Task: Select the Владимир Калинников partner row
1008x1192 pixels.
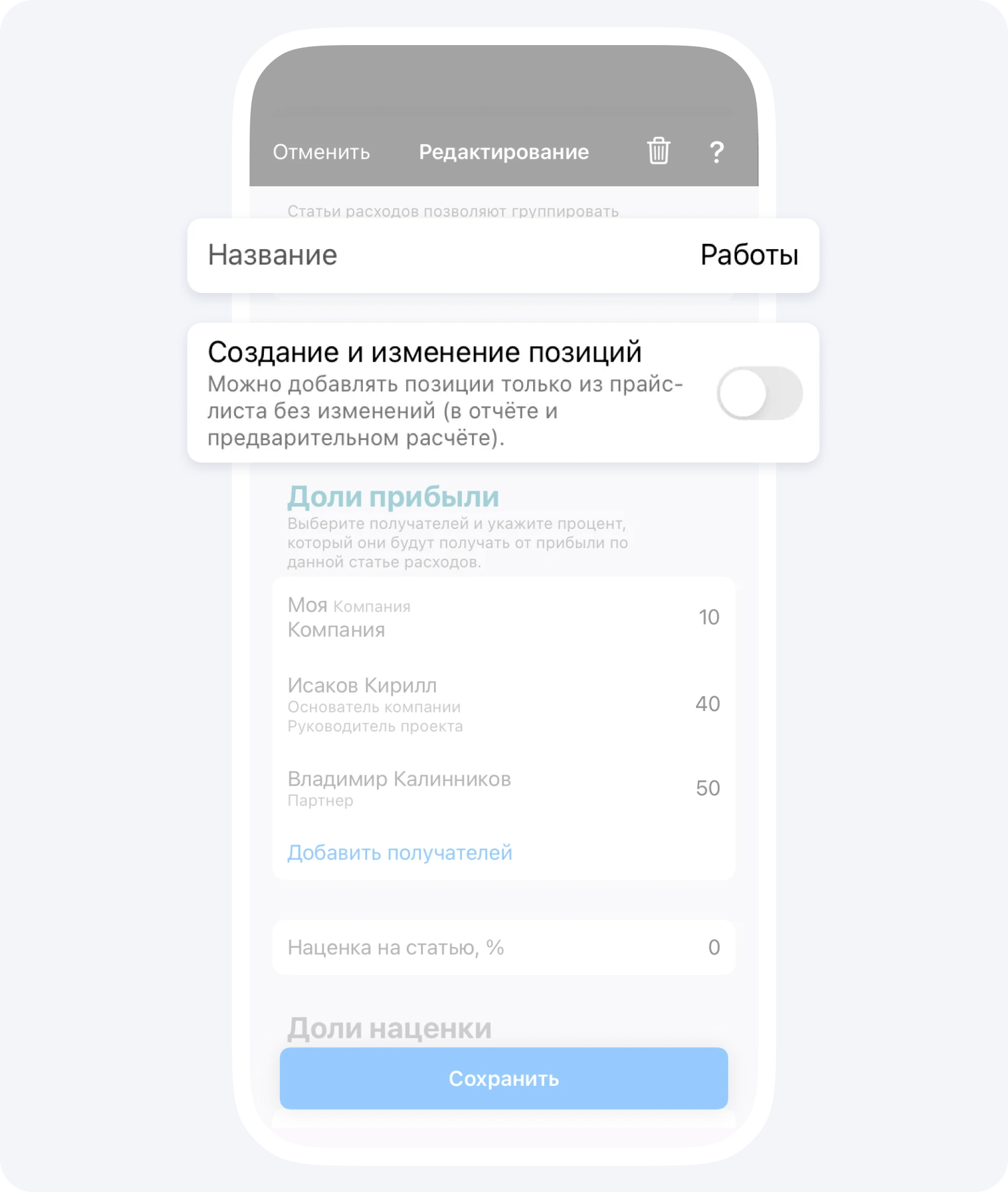Action: (x=503, y=789)
